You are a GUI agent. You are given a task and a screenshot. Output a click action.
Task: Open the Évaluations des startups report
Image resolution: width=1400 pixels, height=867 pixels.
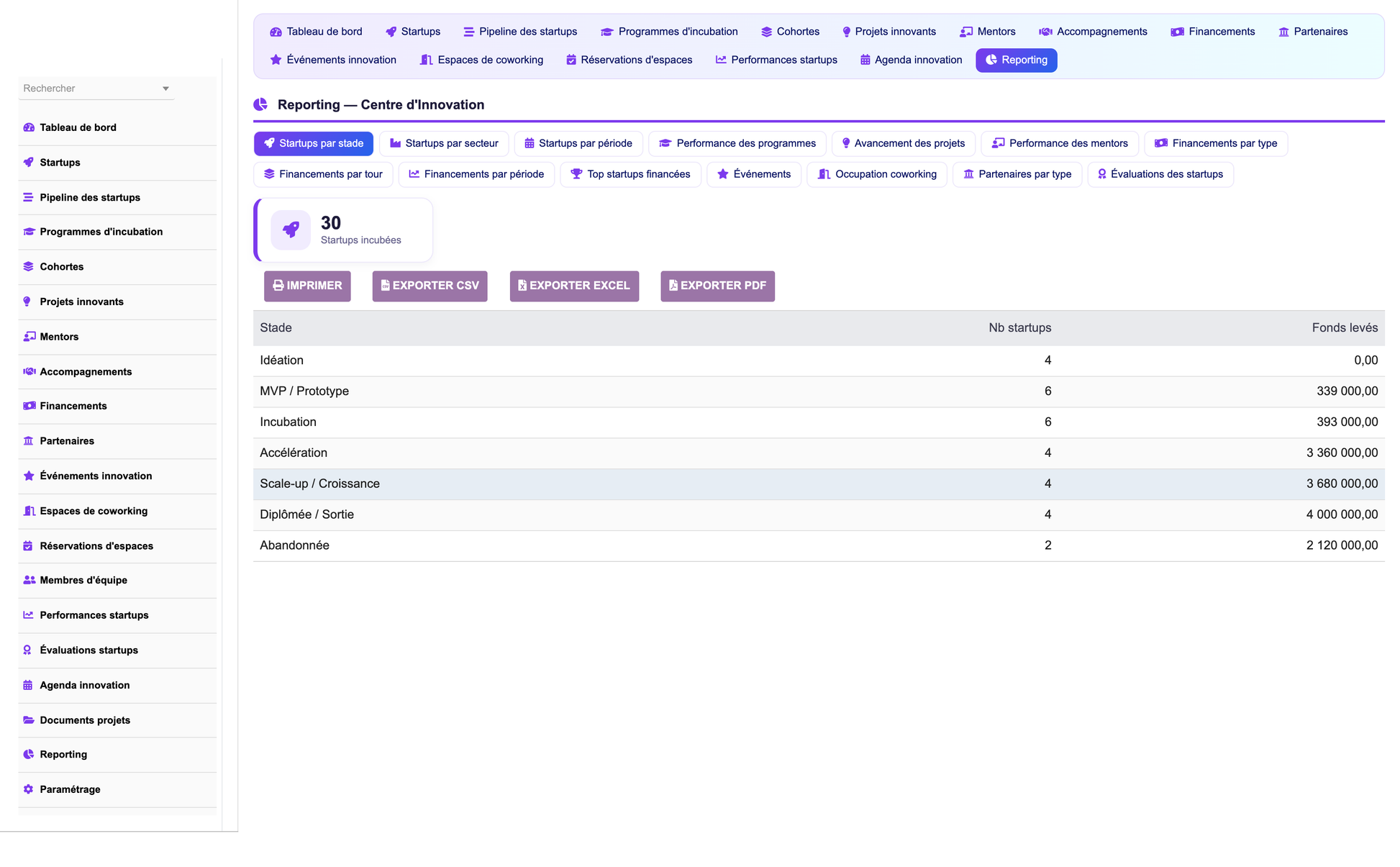pos(1160,174)
